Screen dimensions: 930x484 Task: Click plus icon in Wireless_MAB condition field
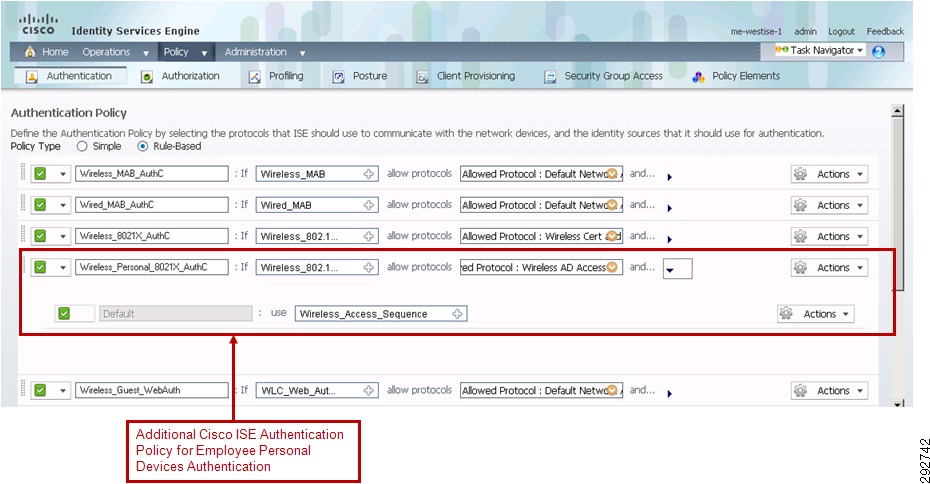(369, 174)
